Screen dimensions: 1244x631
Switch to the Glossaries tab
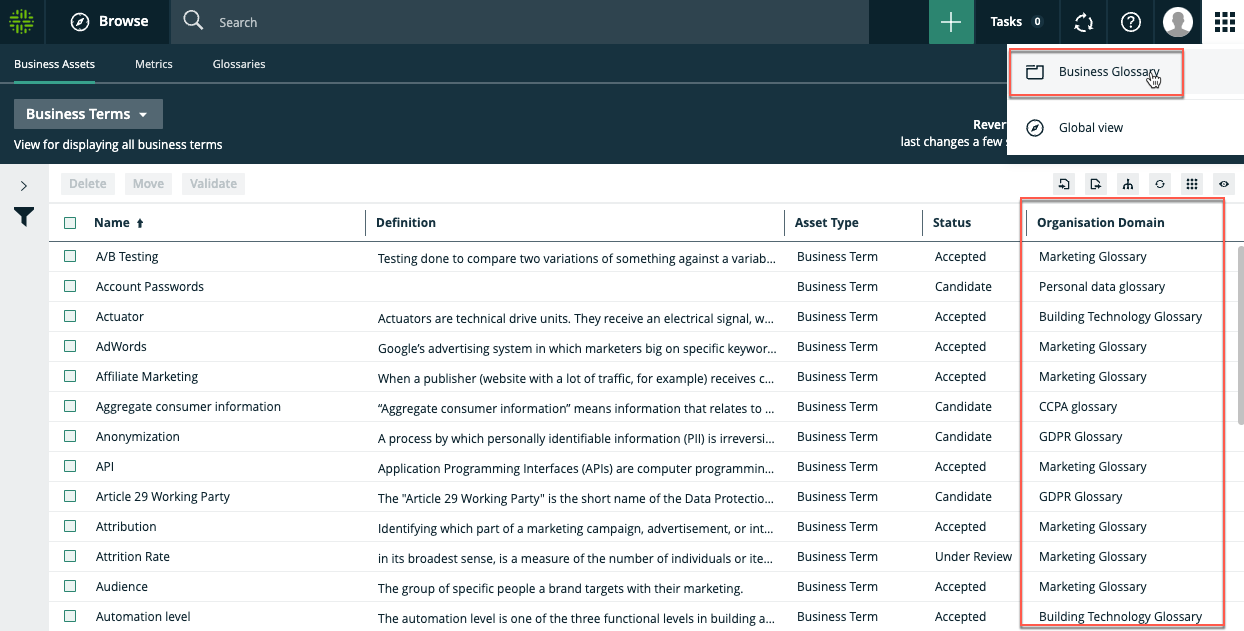coord(239,64)
